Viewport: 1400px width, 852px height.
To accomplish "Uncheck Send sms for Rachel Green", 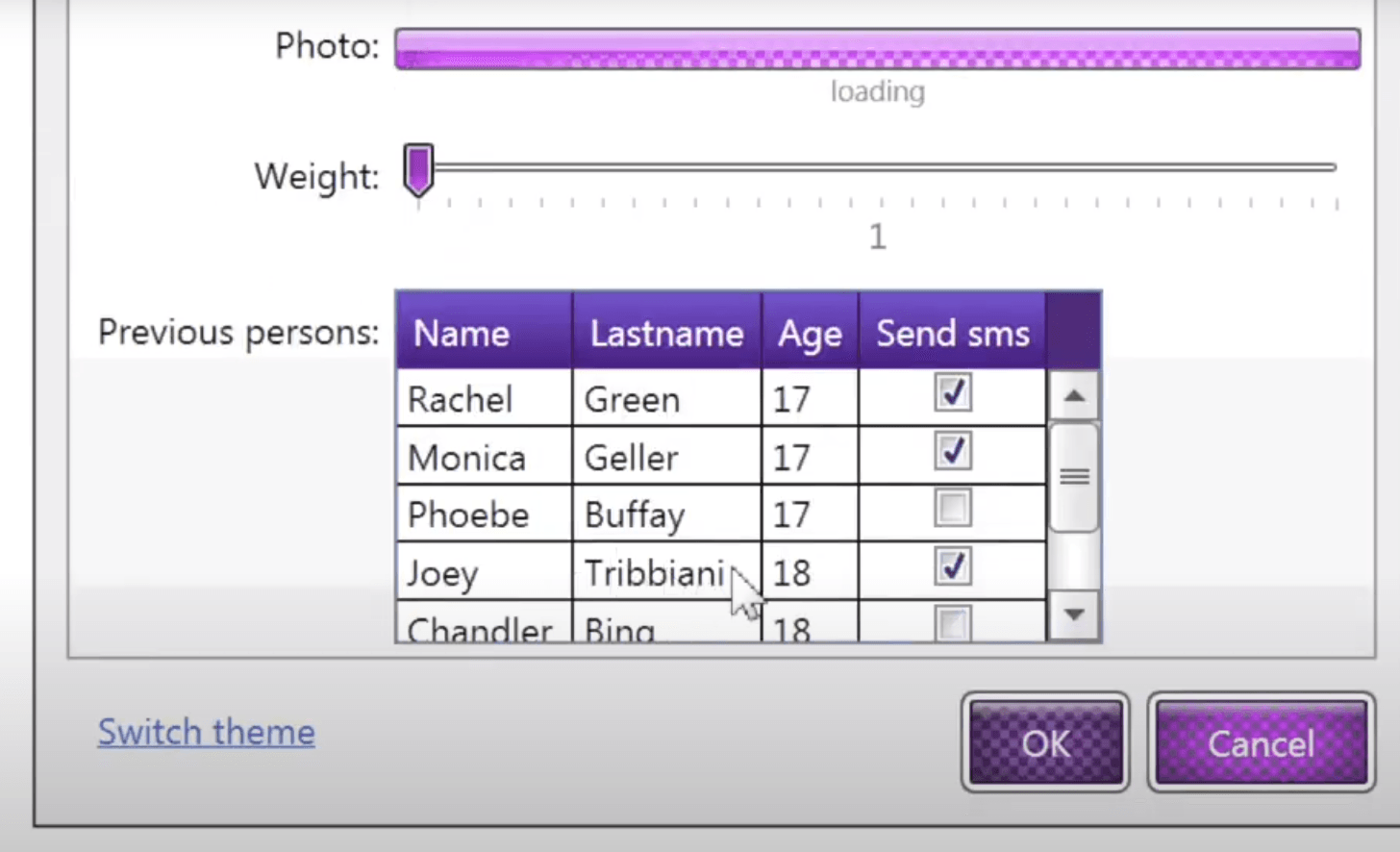I will pos(952,393).
